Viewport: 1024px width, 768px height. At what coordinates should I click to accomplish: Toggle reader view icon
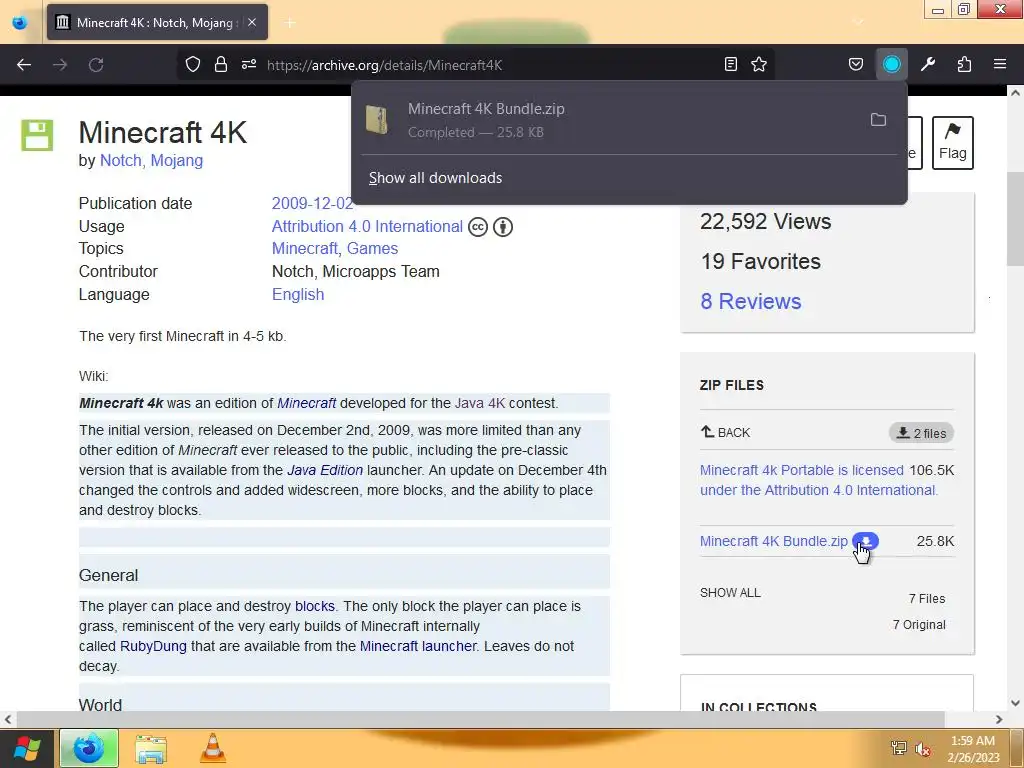coord(731,65)
